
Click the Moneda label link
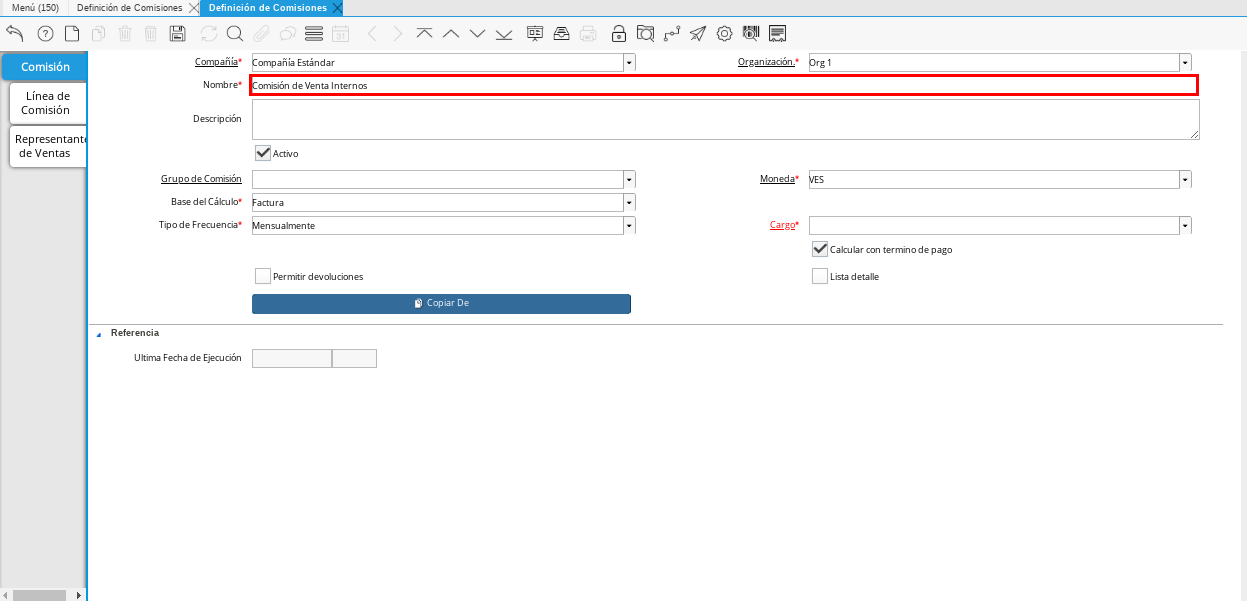[x=777, y=179]
